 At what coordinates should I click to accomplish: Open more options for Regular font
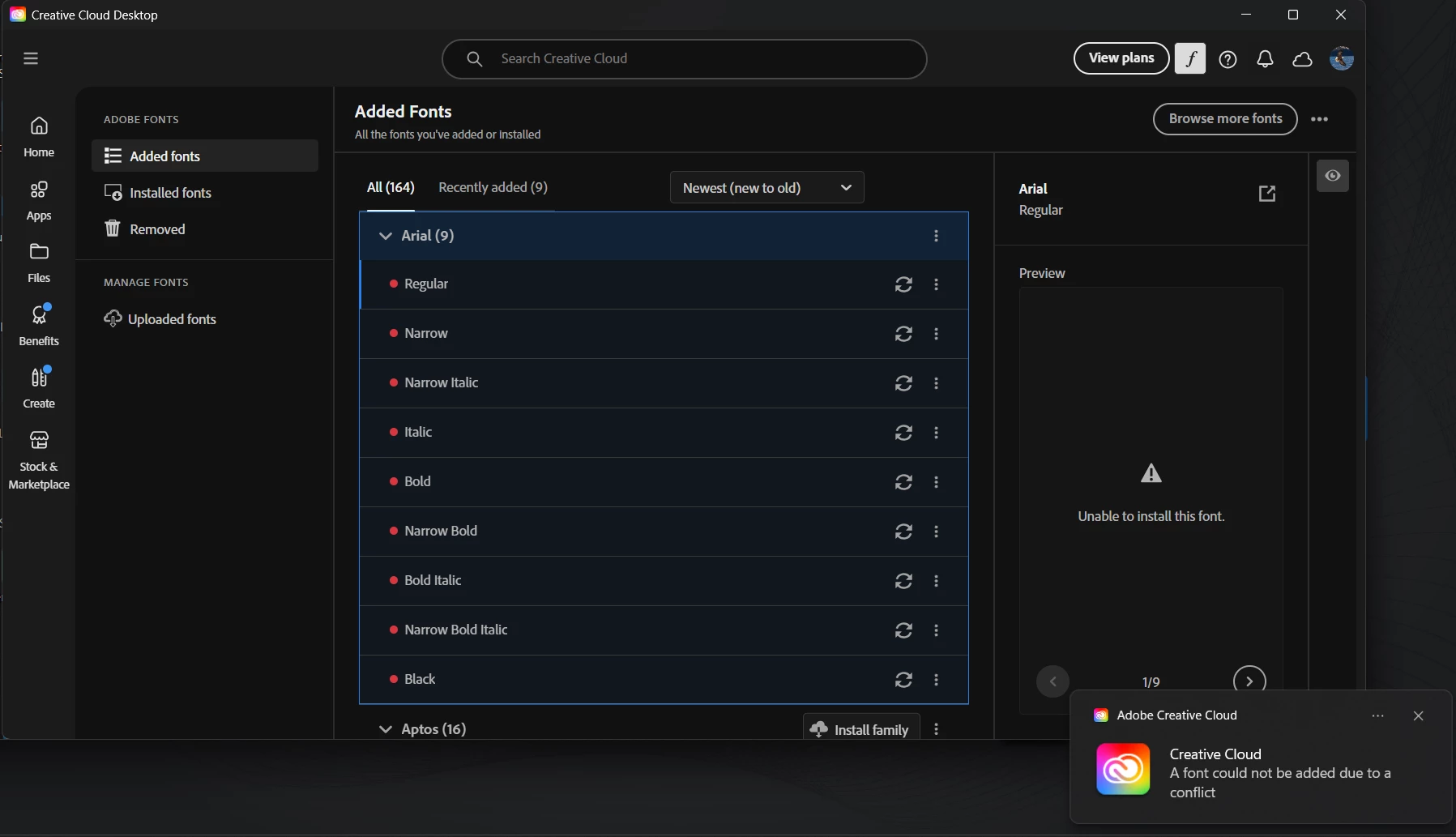click(x=936, y=284)
